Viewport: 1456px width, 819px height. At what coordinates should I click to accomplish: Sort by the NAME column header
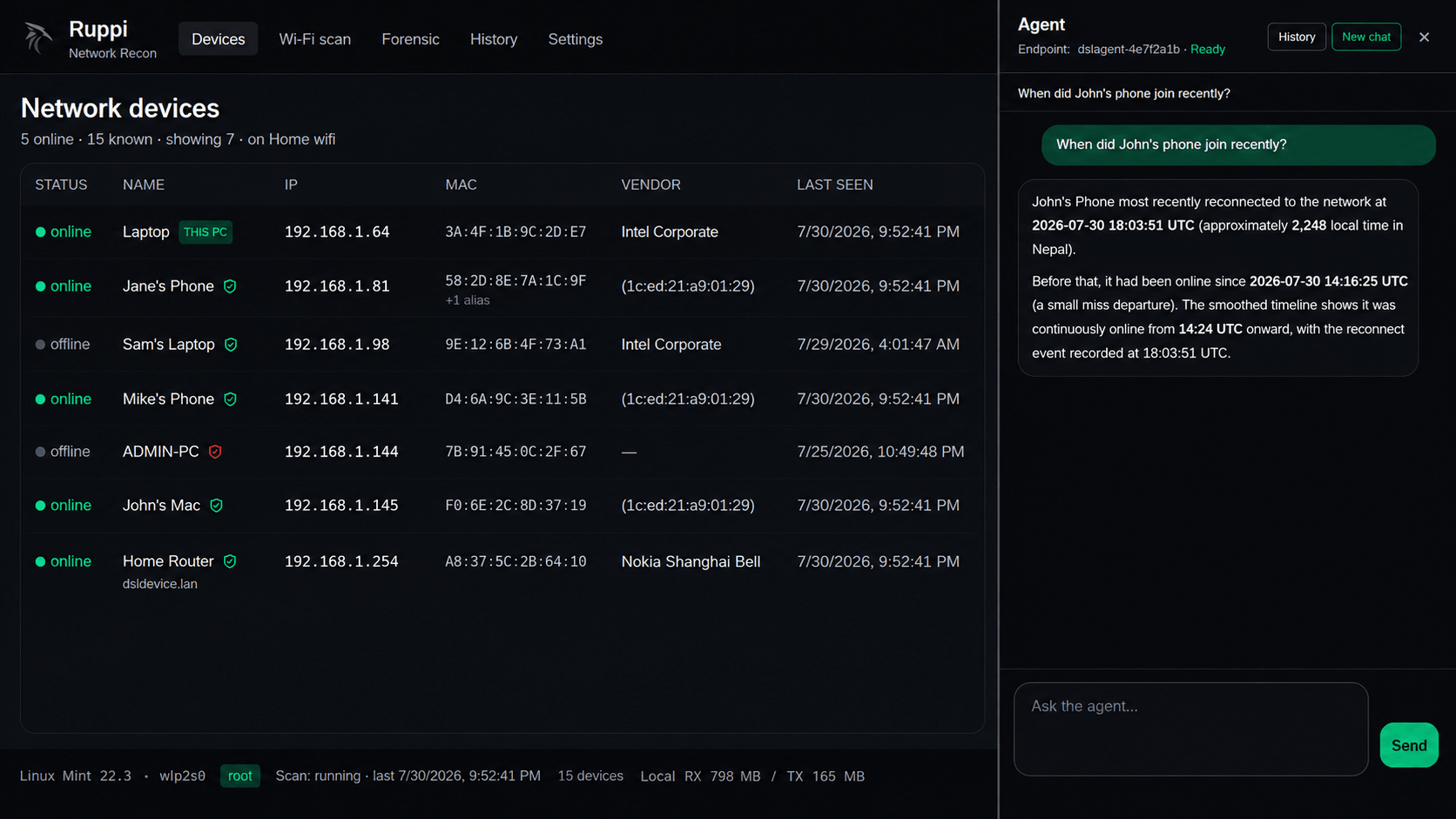[x=144, y=185]
